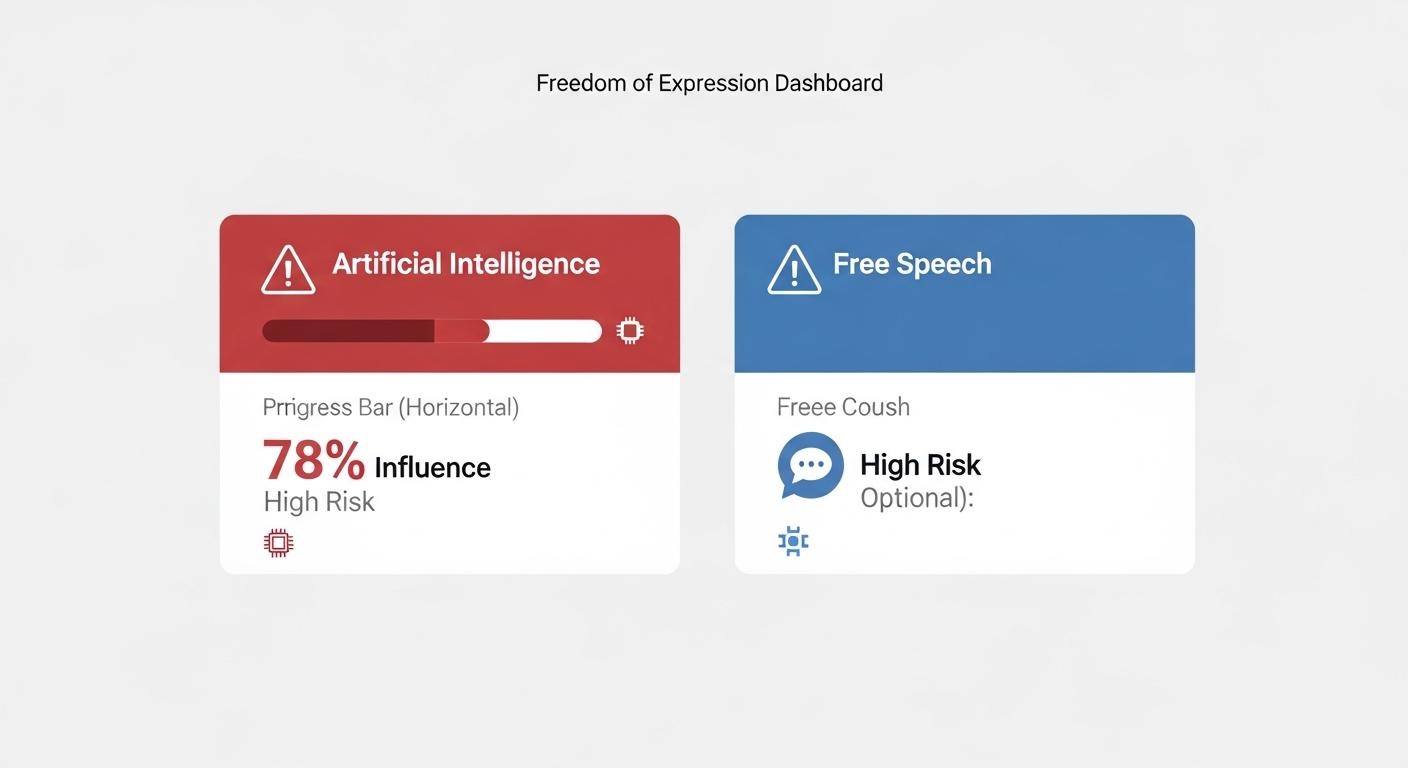Click the white chip icon after the progress bar
This screenshot has width=1408, height=768.
pyautogui.click(x=630, y=331)
